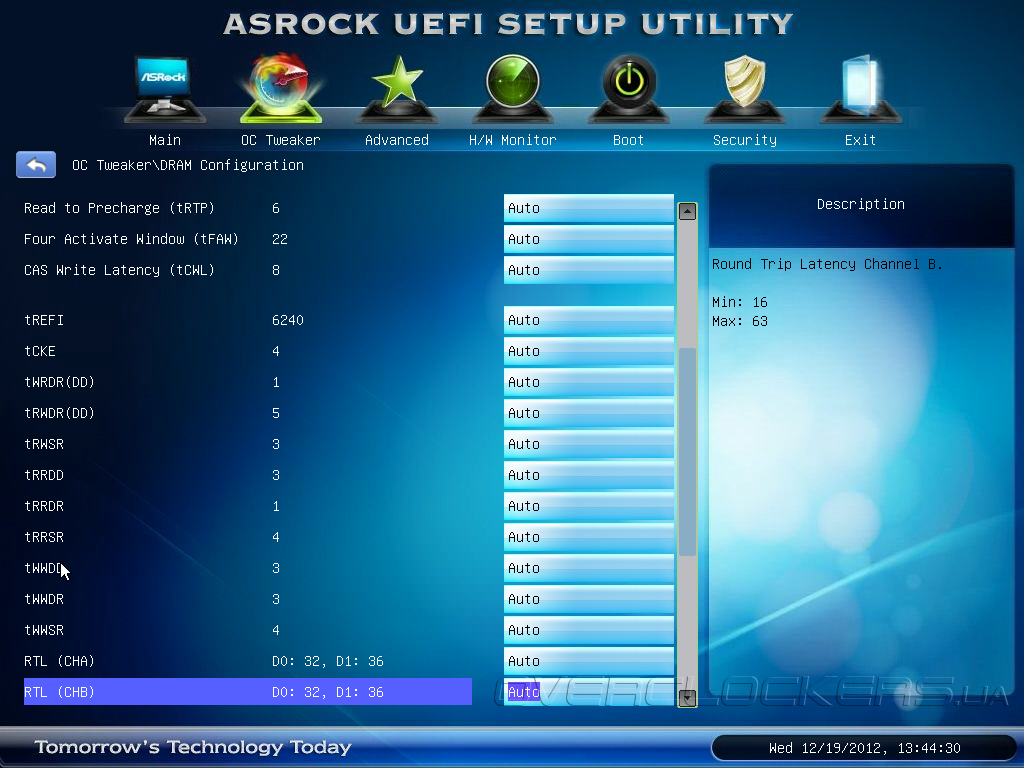The width and height of the screenshot is (1024, 768).
Task: Switch to the Exit tab label
Action: (x=861, y=140)
